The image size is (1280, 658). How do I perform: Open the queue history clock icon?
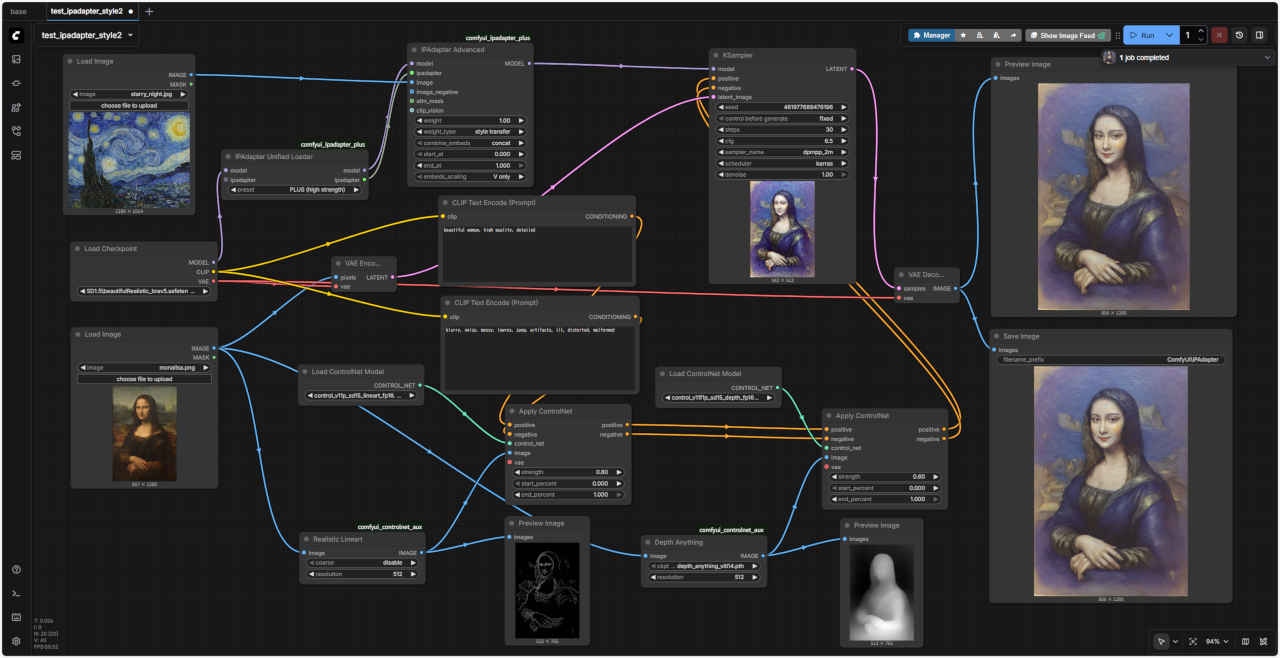click(1239, 35)
